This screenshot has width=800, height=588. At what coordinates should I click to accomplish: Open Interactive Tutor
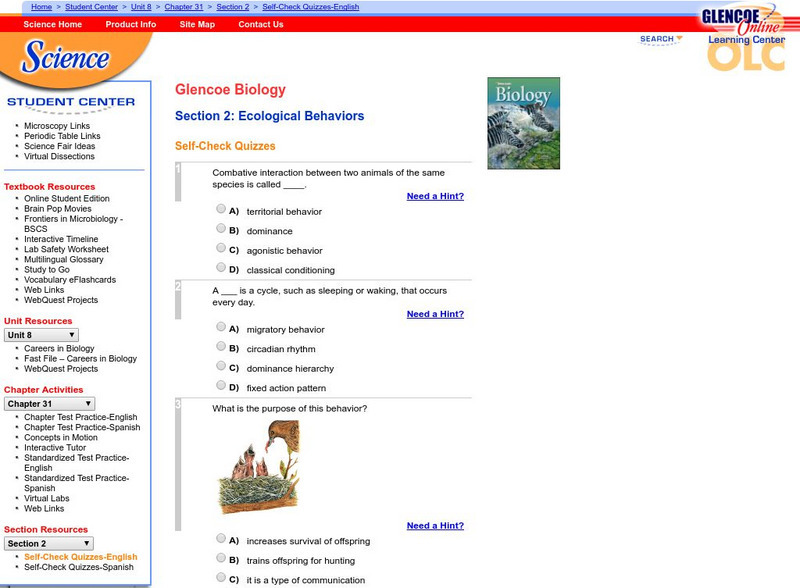point(55,448)
